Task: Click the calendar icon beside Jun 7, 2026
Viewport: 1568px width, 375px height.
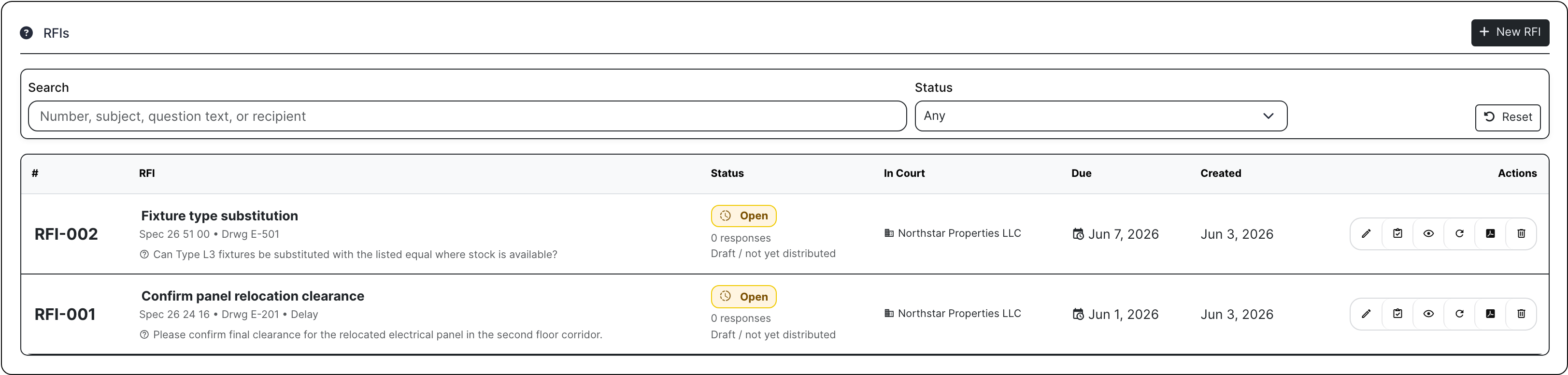Action: tap(1078, 234)
